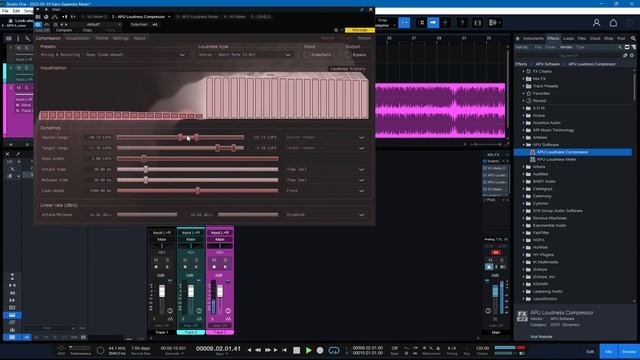Click the APU Loudness Meter plugin icon
640x360 pixels.
[x=532, y=159]
